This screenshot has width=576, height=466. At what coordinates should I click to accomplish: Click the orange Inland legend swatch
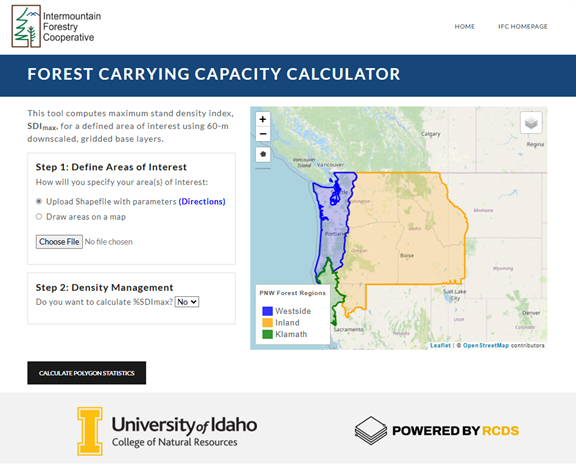(267, 323)
